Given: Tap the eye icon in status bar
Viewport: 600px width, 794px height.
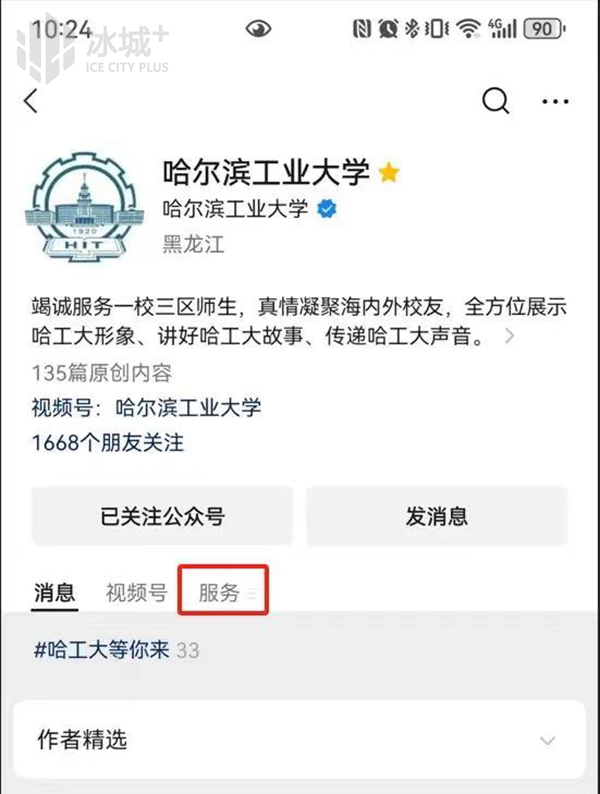Looking at the screenshot, I should (x=258, y=29).
